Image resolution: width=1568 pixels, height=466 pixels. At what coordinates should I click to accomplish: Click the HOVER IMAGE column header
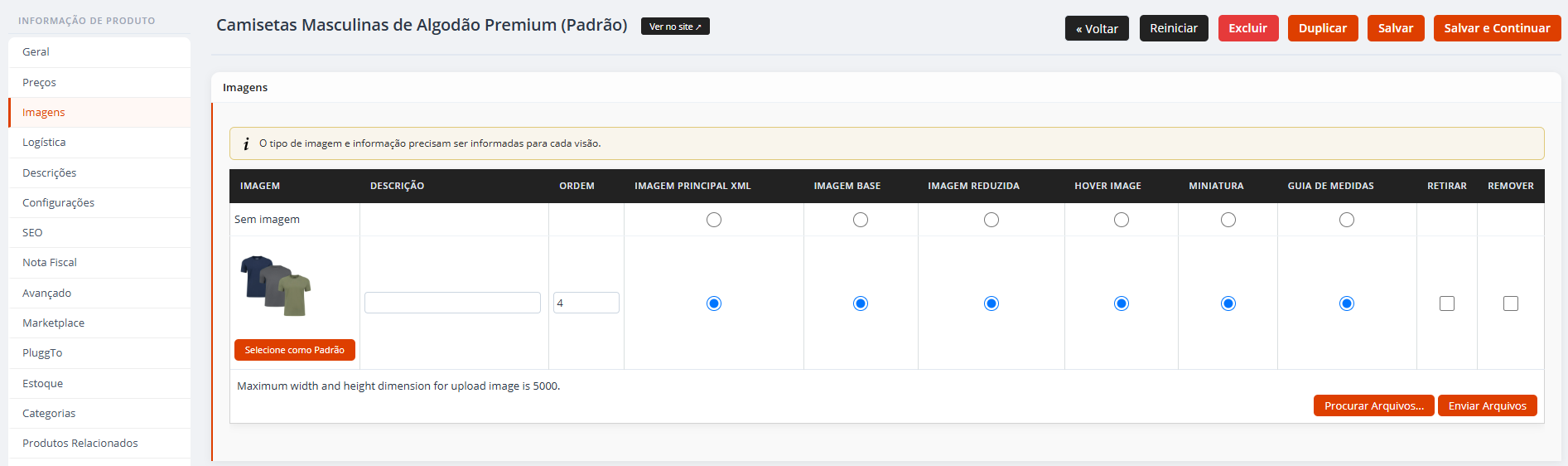tap(1107, 186)
